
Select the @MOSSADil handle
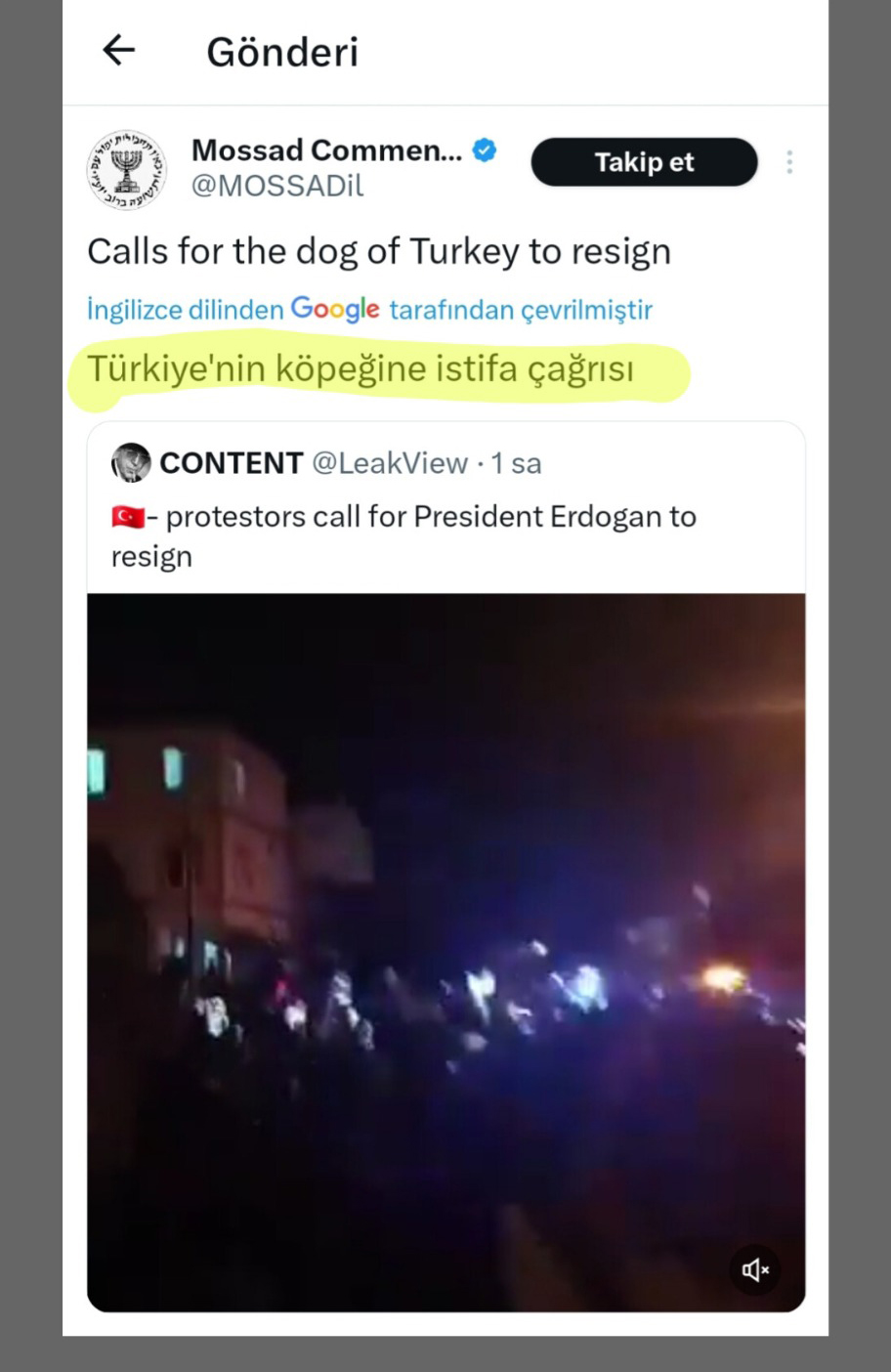[277, 186]
